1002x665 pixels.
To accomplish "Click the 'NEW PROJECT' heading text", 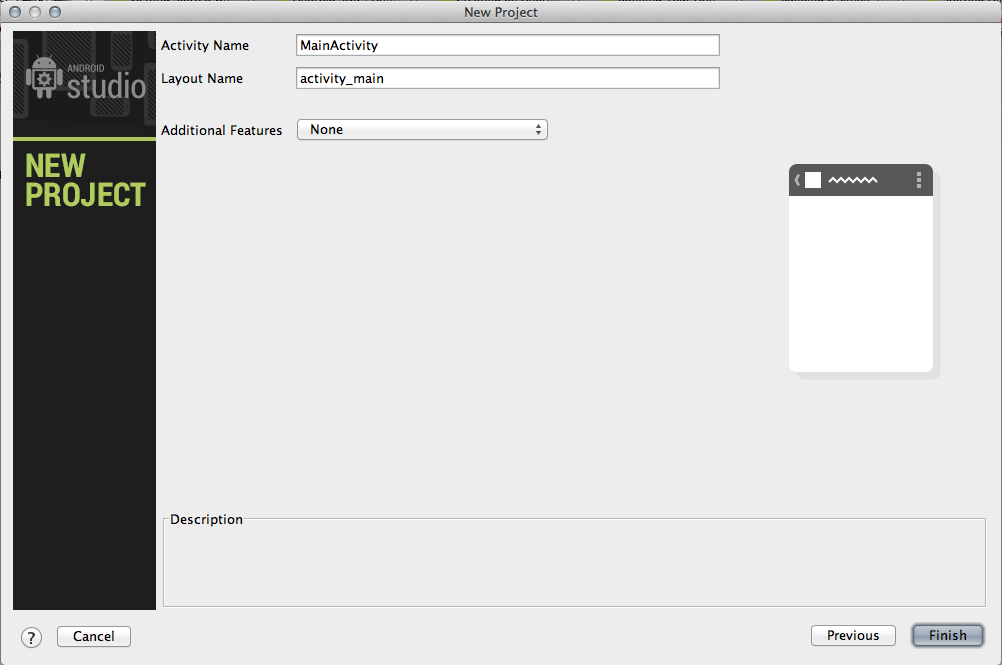I will click(x=85, y=181).
